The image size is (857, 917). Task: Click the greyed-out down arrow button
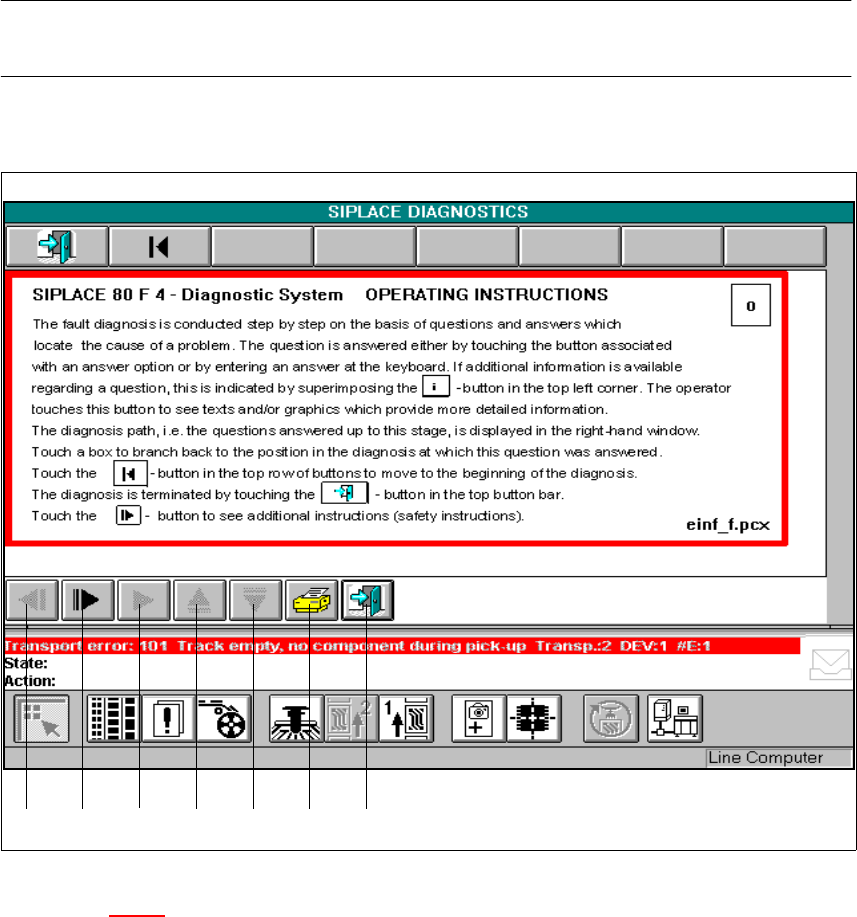256,600
